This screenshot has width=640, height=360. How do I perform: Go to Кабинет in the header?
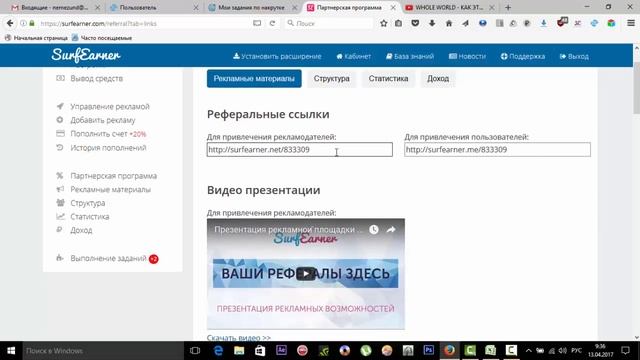[353, 56]
